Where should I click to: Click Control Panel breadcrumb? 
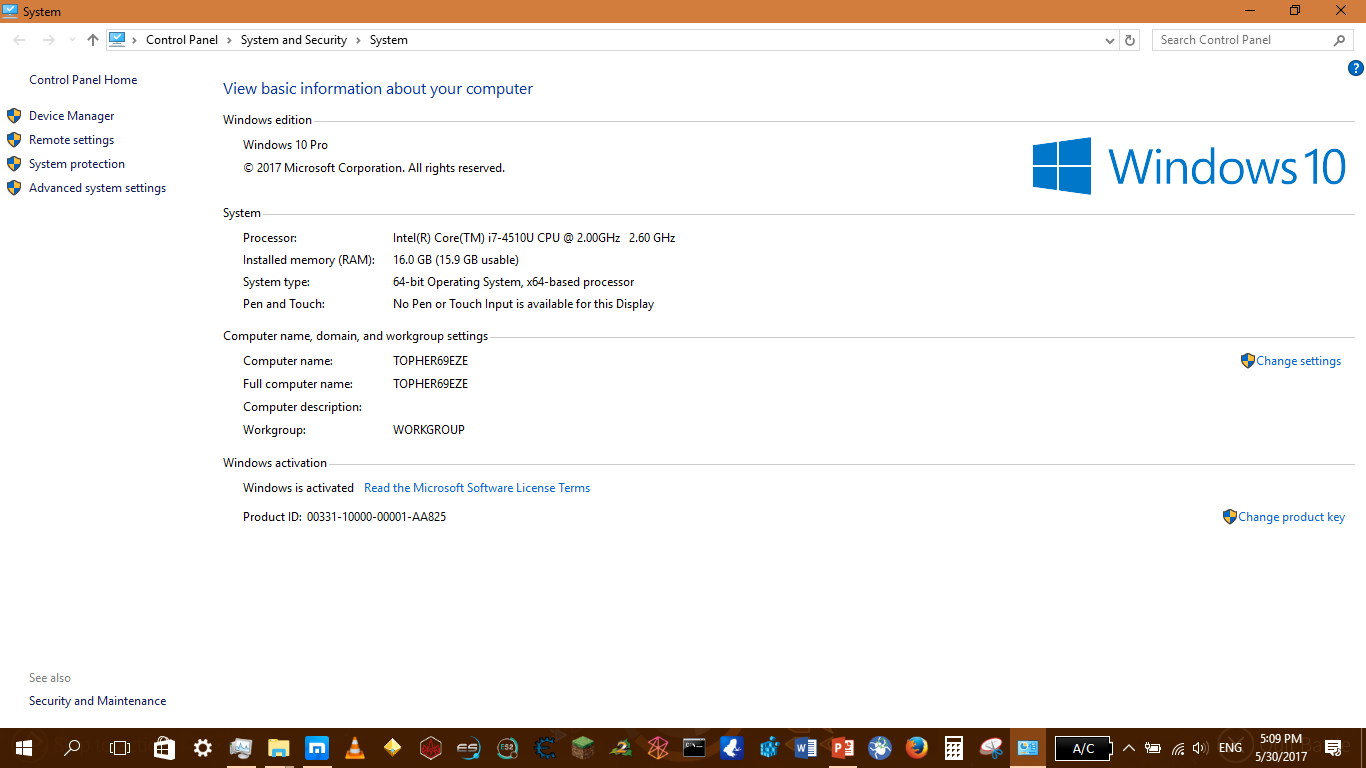[x=182, y=40]
